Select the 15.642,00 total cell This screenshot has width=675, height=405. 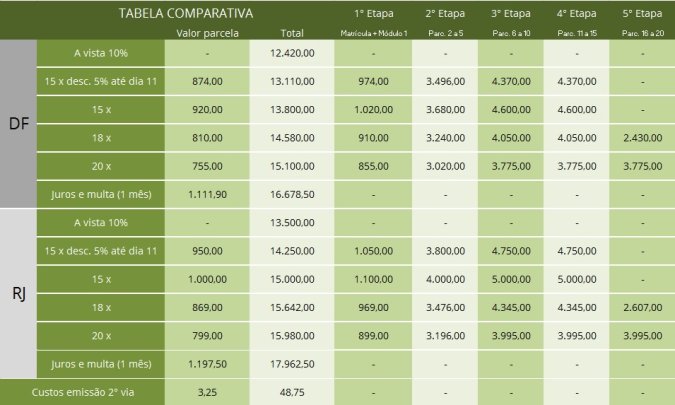click(293, 305)
